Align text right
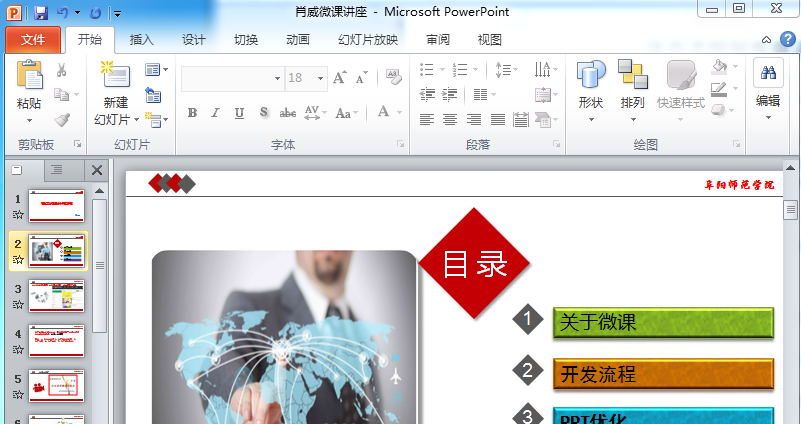Screen dimensions: 801x424 (x=474, y=120)
